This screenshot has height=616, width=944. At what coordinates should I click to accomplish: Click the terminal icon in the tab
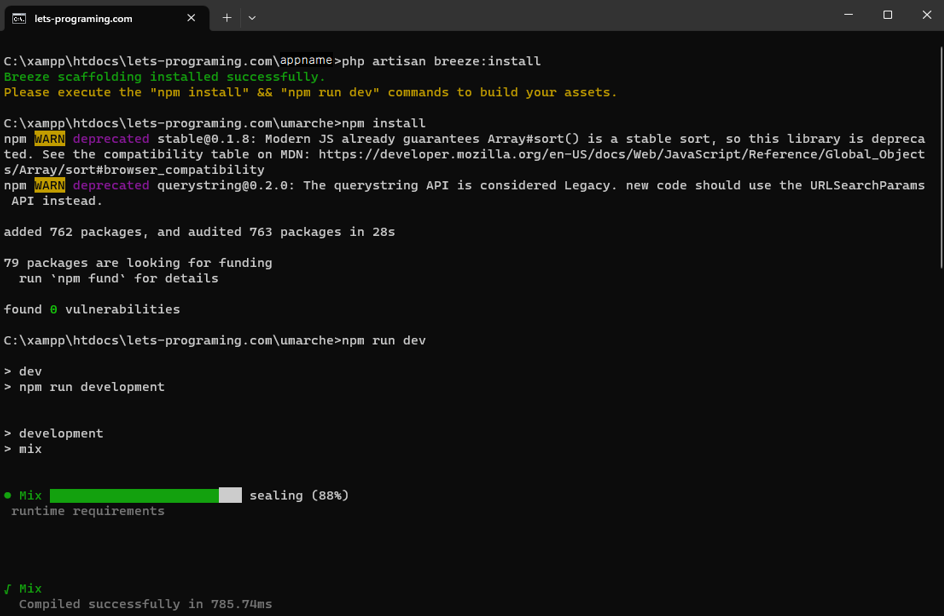click(19, 18)
